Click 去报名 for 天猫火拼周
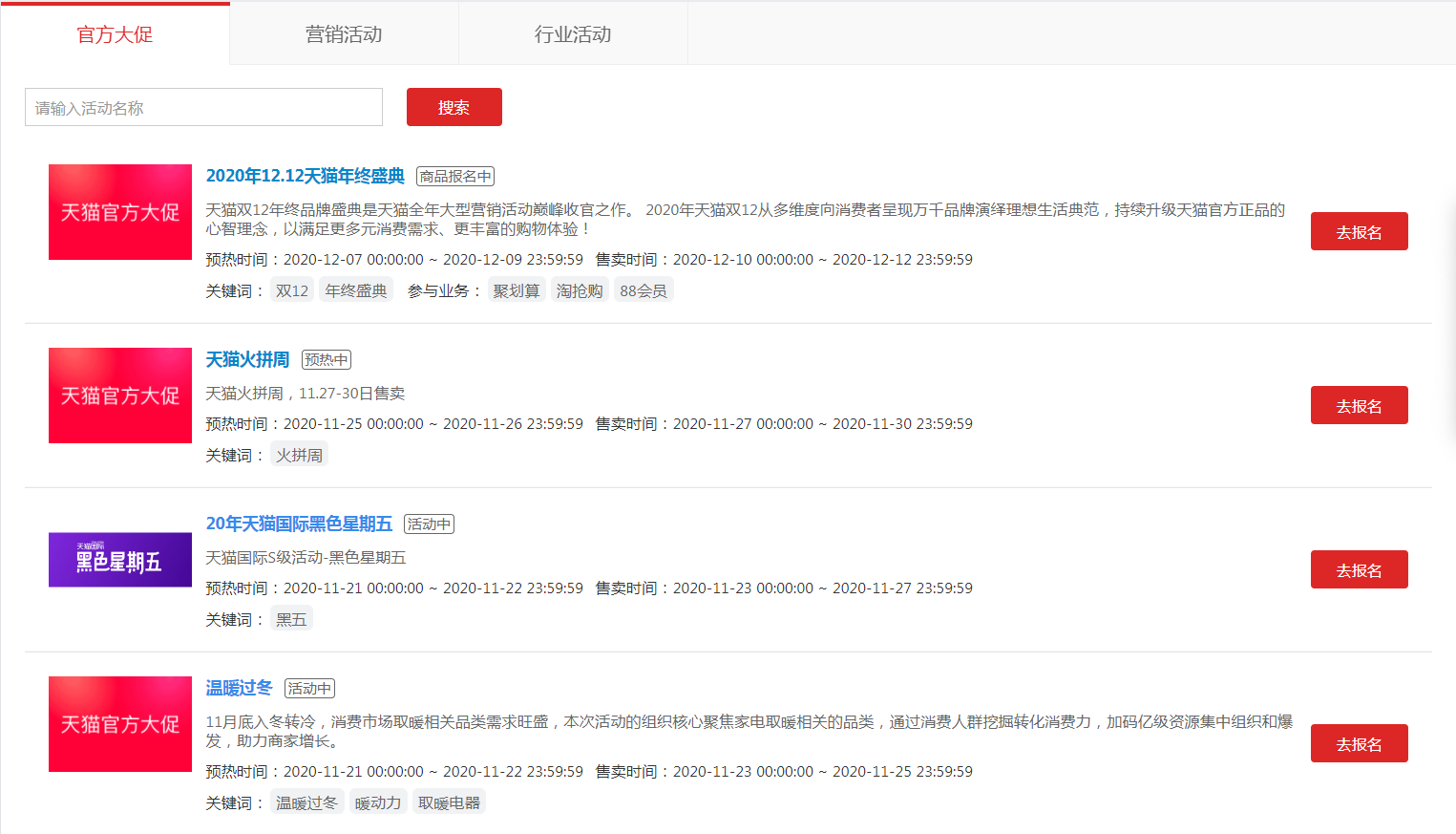Viewport: 1456px width, 834px height. 1359,405
